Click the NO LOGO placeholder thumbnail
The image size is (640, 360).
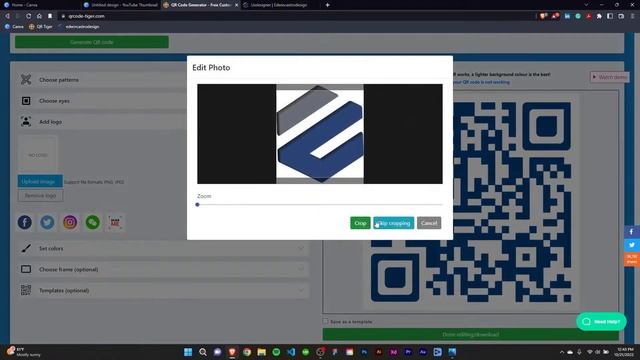38,155
